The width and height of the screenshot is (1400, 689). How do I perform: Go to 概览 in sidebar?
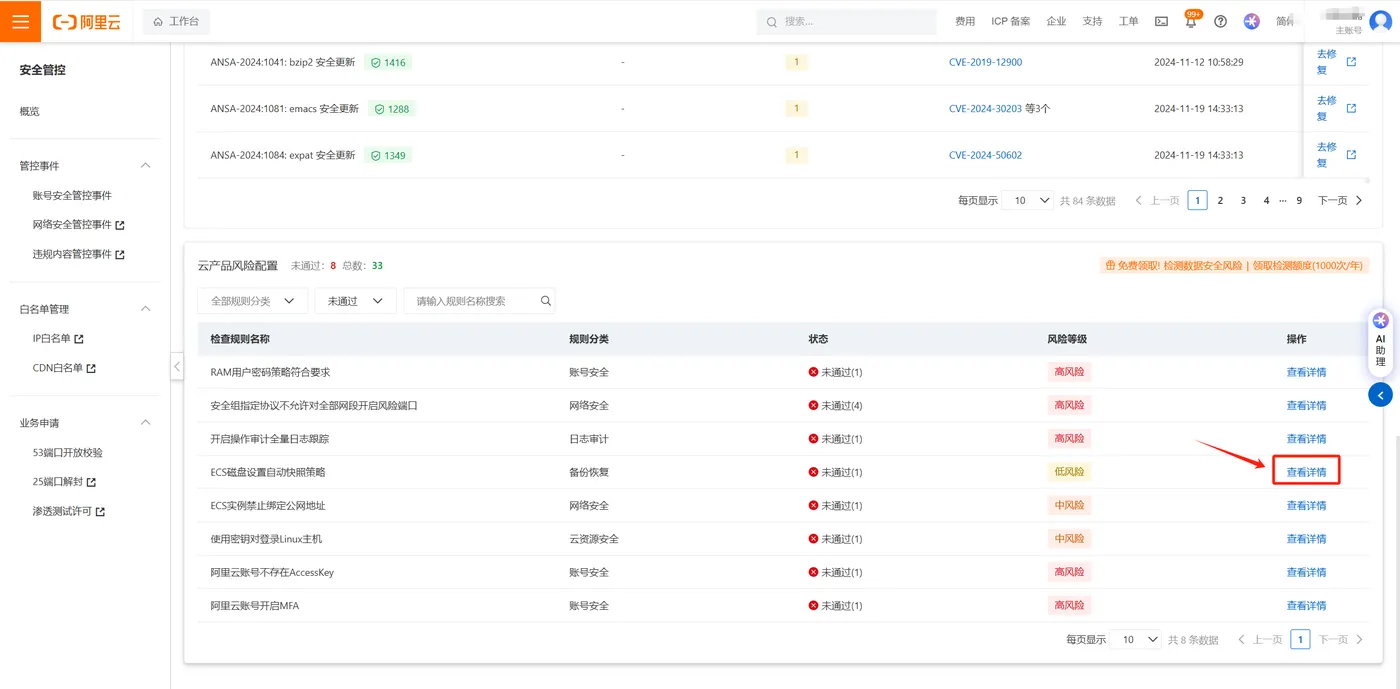tap(30, 111)
